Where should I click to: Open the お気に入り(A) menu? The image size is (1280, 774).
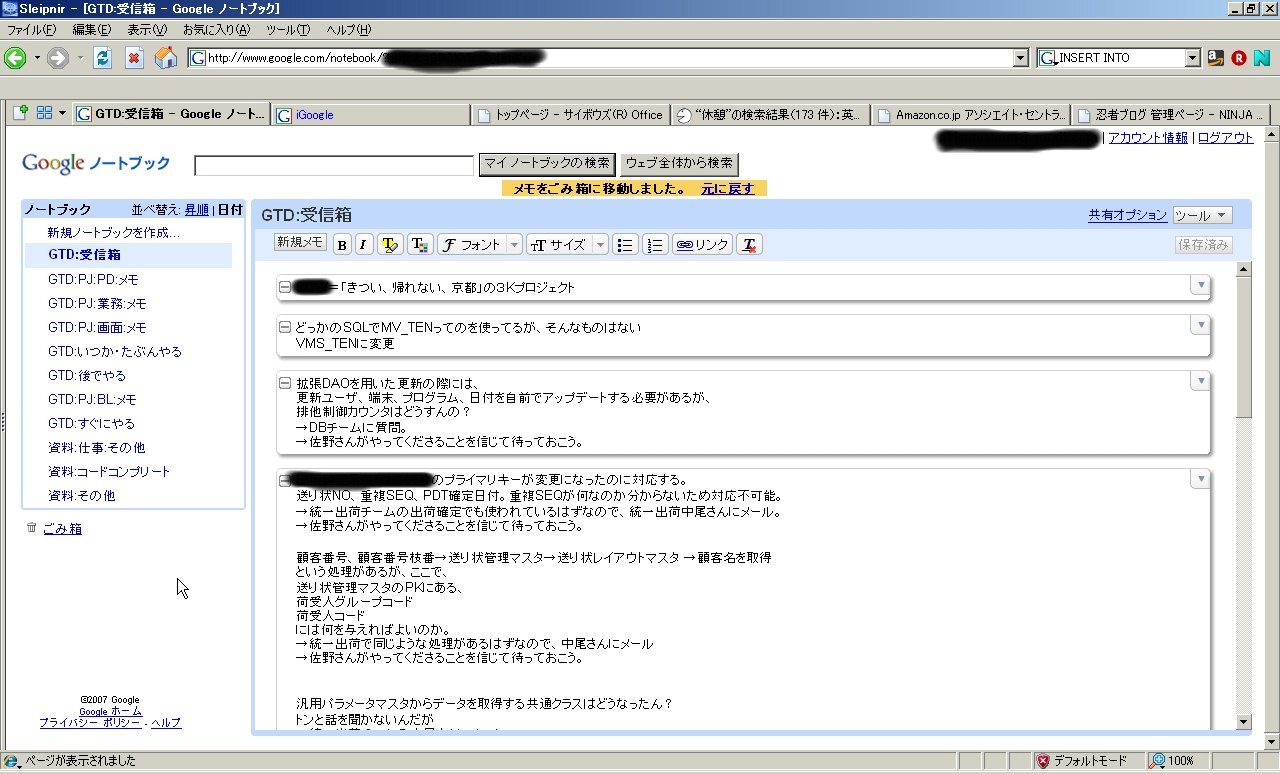216,30
